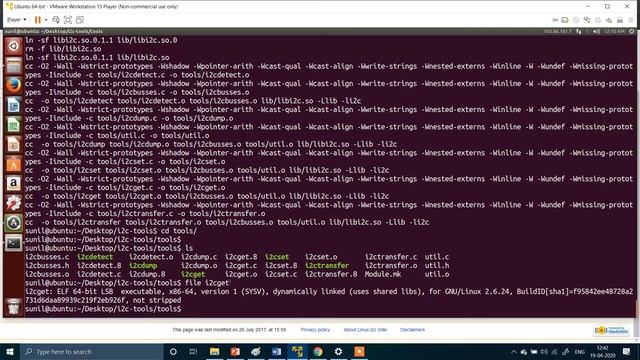This screenshot has height=360, width=640.
Task: Click the Cortana circle taskbar icon
Action: point(173,351)
